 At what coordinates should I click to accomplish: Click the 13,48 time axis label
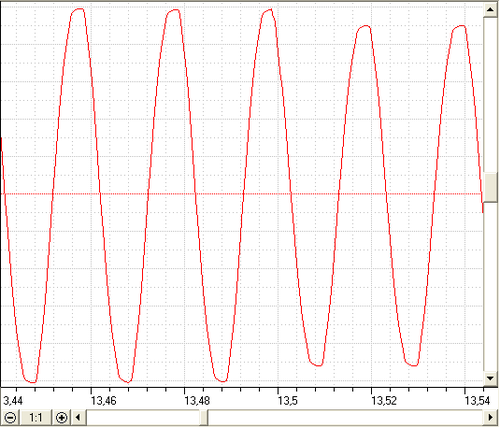click(197, 400)
